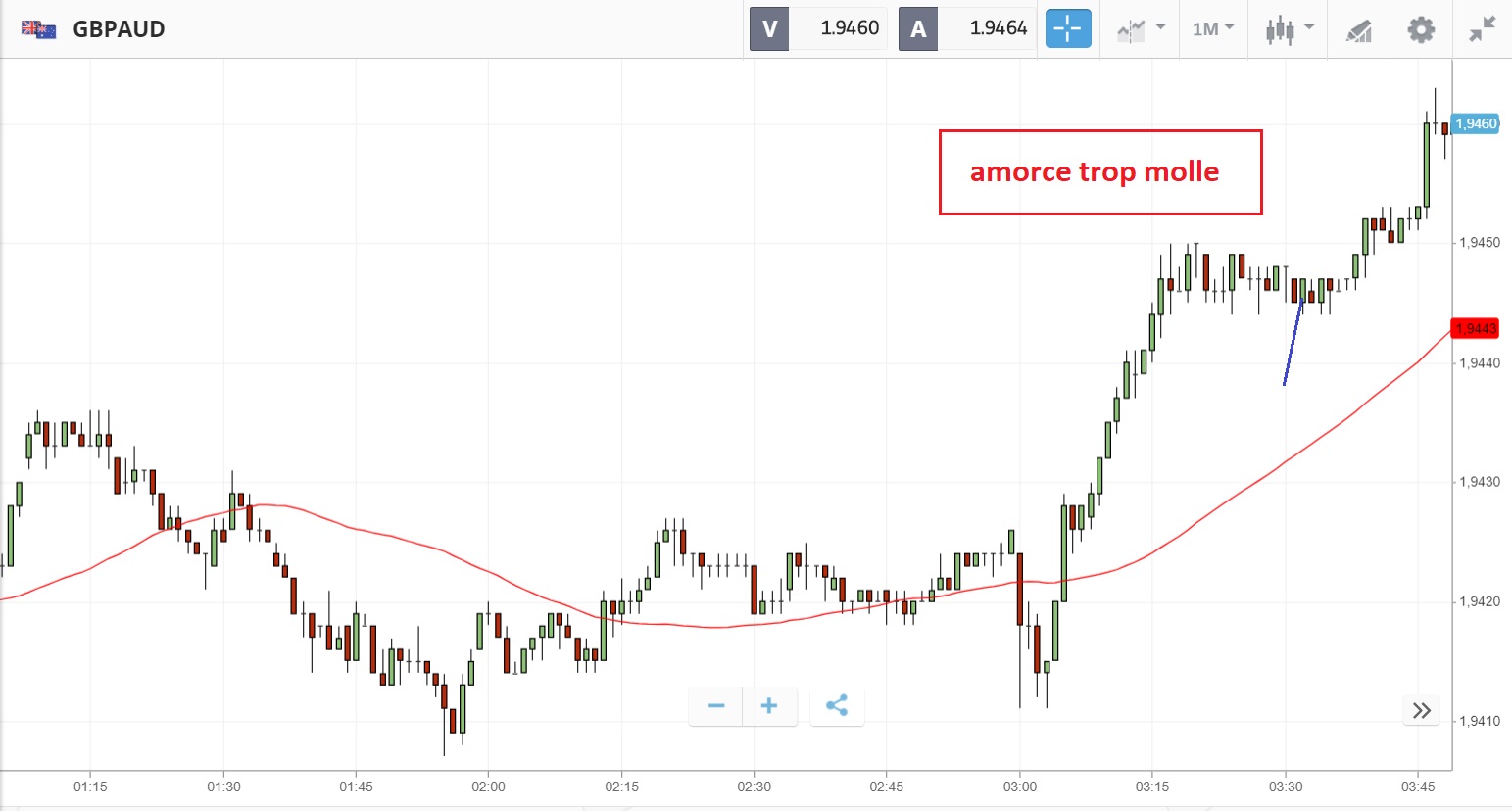1512x811 pixels.
Task: Share the chart via share icon
Action: pyautogui.click(x=837, y=706)
